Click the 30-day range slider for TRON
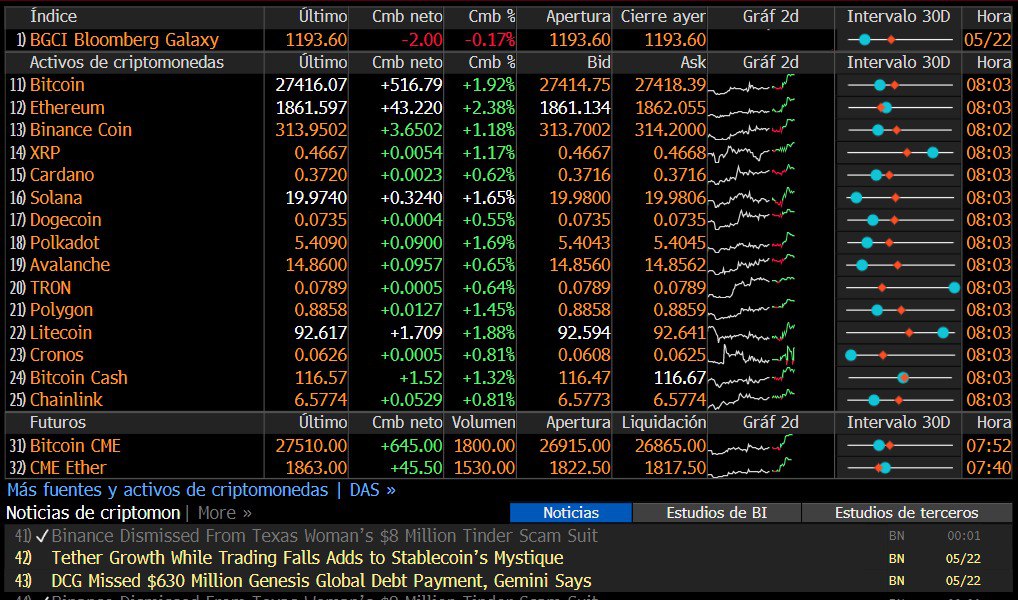This screenshot has height=600, width=1018. pyautogui.click(x=902, y=287)
